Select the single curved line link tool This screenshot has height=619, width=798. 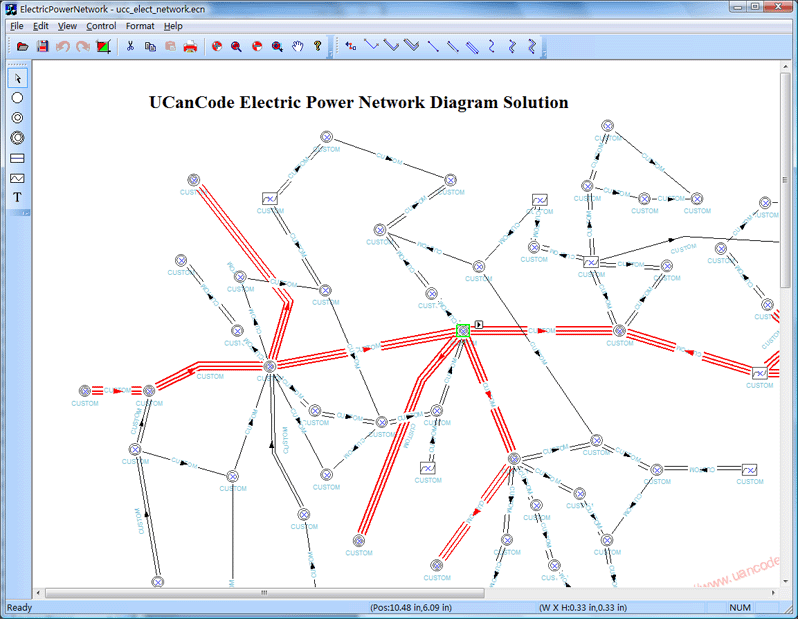pos(492,47)
